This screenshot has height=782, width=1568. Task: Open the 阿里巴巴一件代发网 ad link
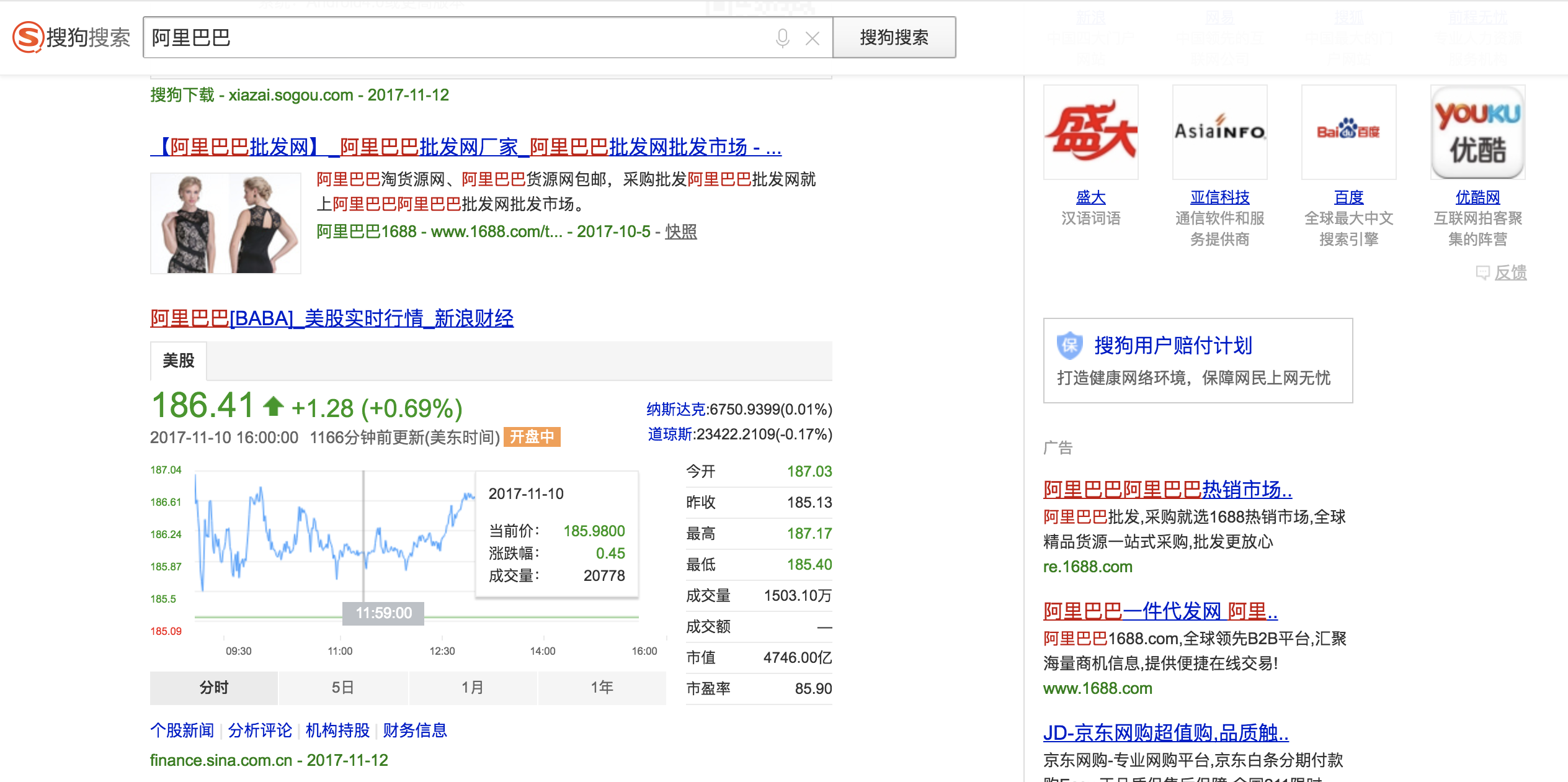1160,611
